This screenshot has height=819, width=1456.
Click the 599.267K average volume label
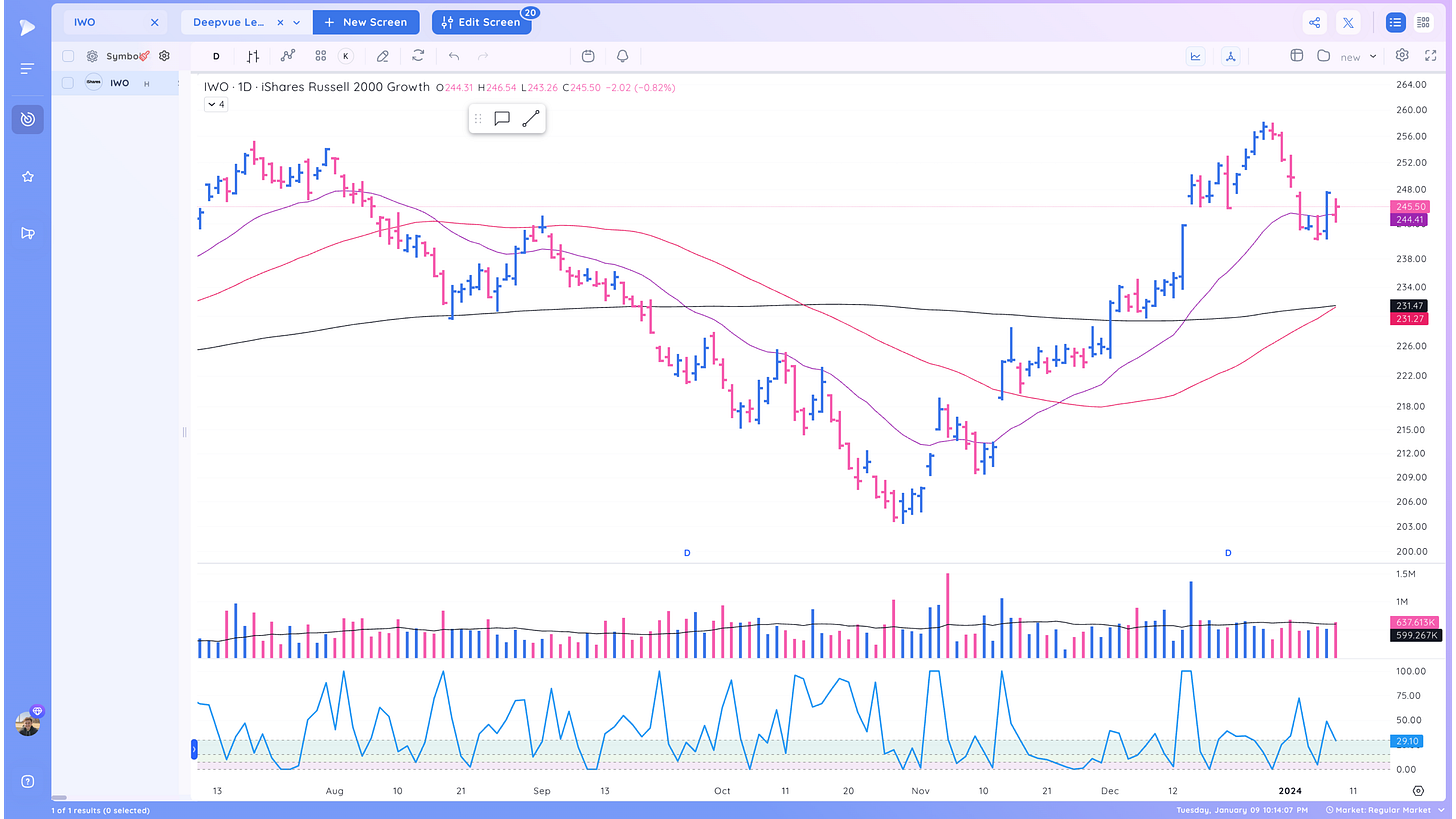tap(1415, 635)
